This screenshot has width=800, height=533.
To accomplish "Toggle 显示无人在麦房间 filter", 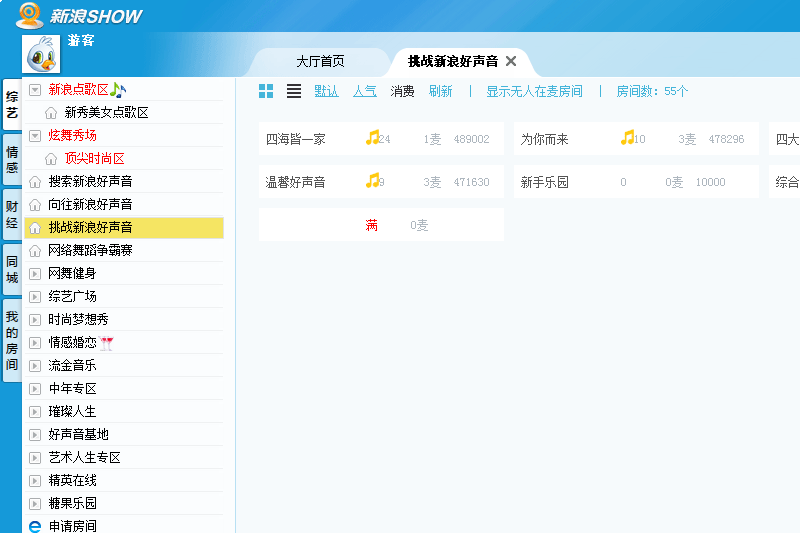I will 534,91.
